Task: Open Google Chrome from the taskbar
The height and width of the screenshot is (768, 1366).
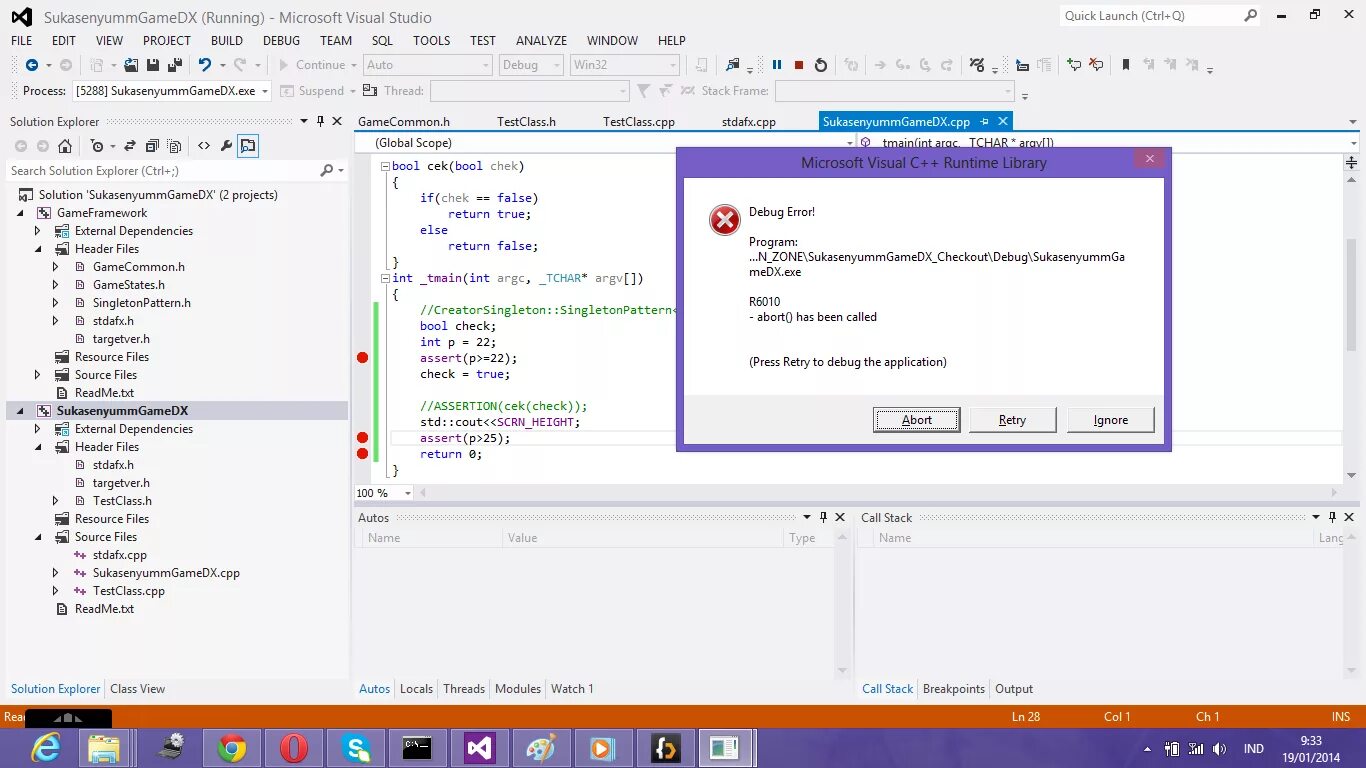Action: tap(231, 748)
